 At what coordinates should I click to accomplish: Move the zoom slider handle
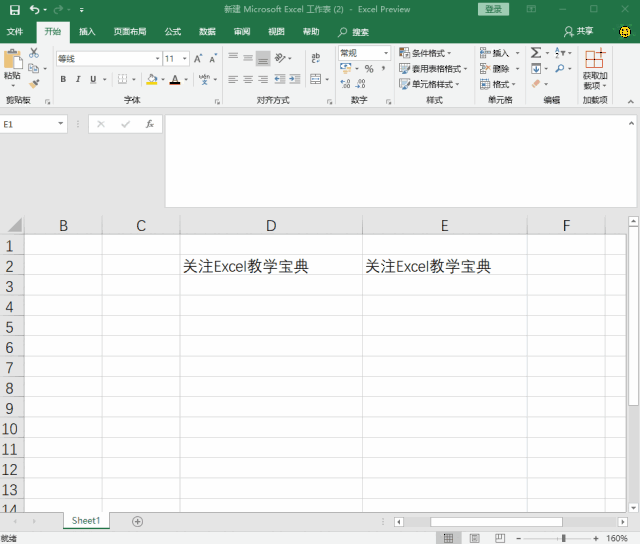click(x=563, y=538)
